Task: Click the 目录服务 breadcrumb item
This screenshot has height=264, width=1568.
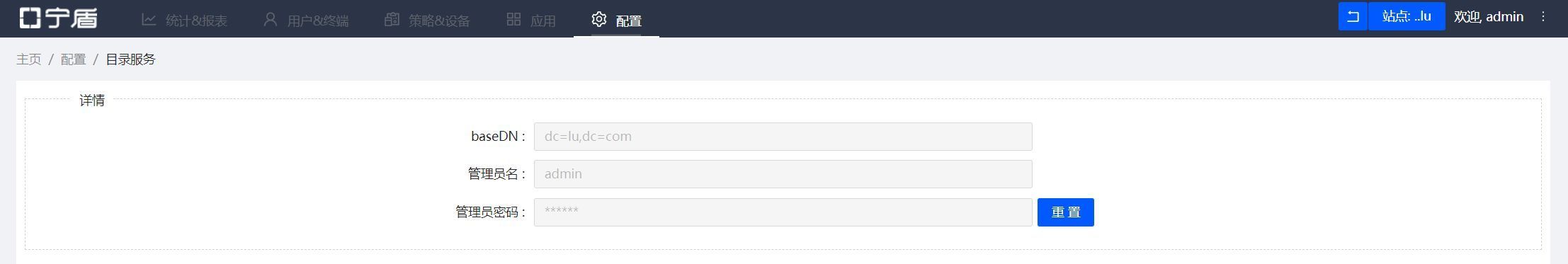Action: [x=130, y=59]
